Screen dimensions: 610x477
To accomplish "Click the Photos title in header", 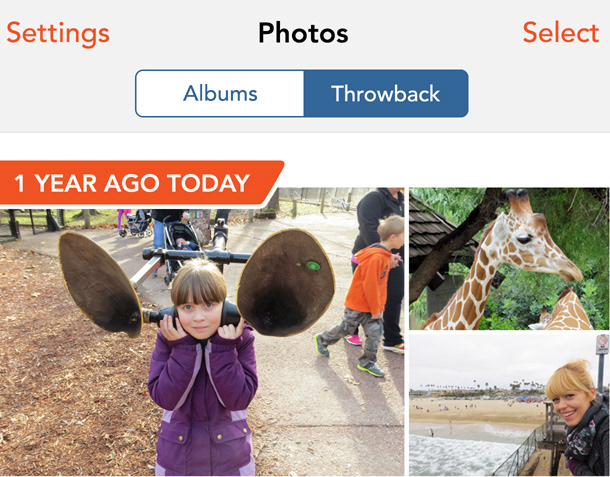I will (x=303, y=33).
